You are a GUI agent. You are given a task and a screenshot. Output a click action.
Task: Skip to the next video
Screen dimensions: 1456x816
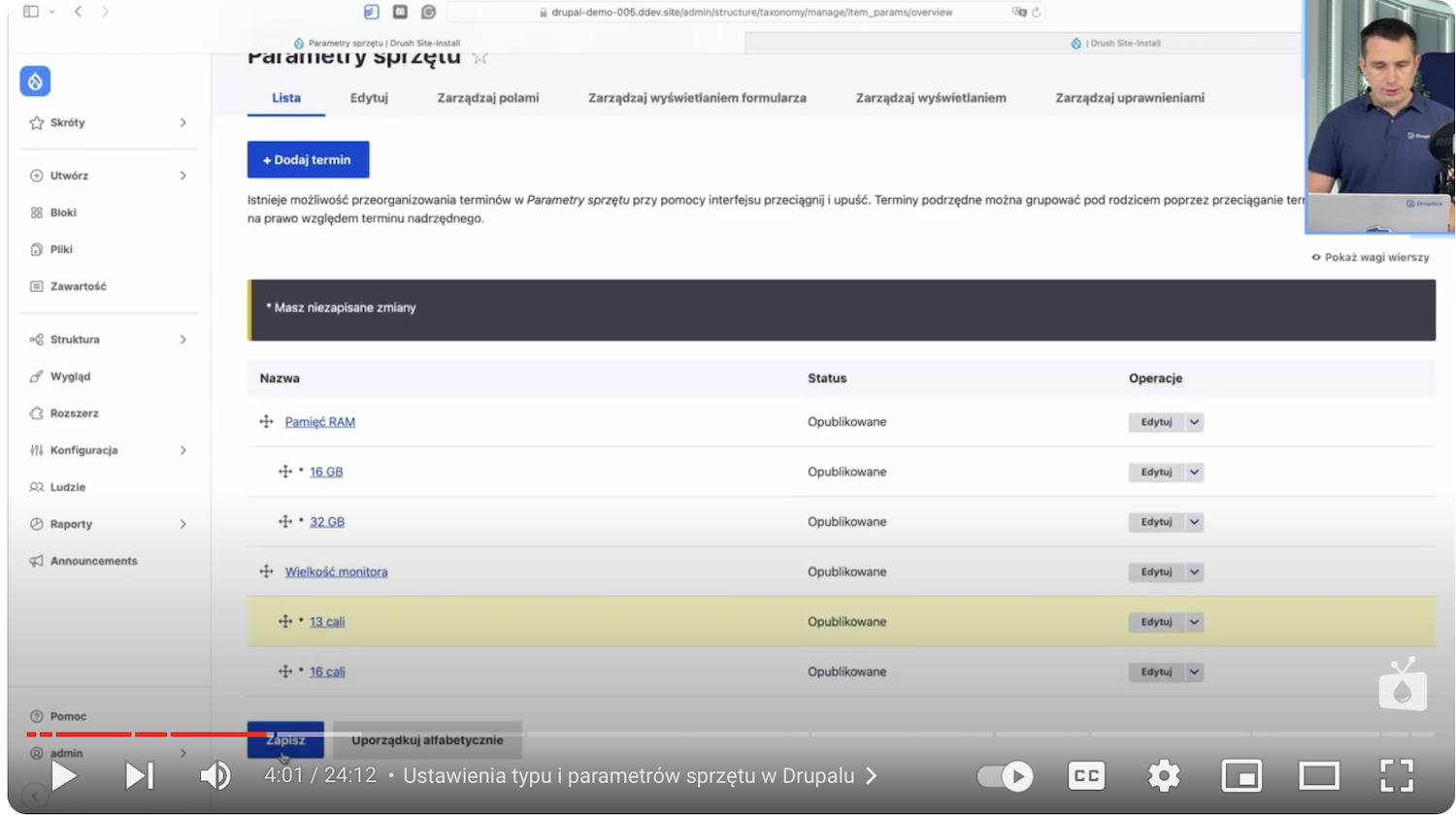pos(139,776)
